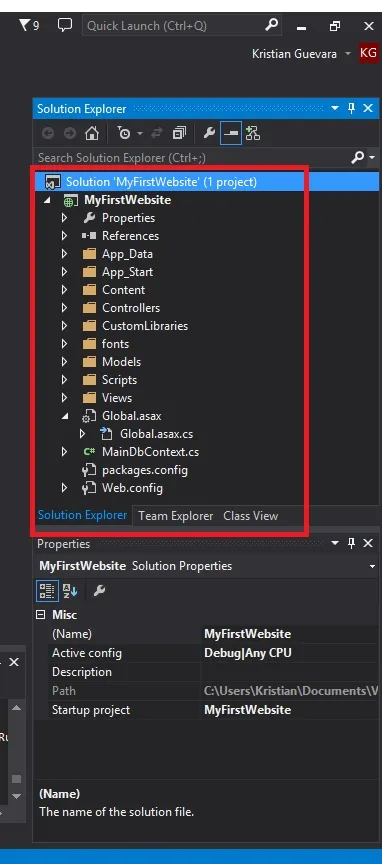Viewport: 382px width, 864px height.
Task: Collapse the Misc category in Properties
Action: [x=40, y=614]
